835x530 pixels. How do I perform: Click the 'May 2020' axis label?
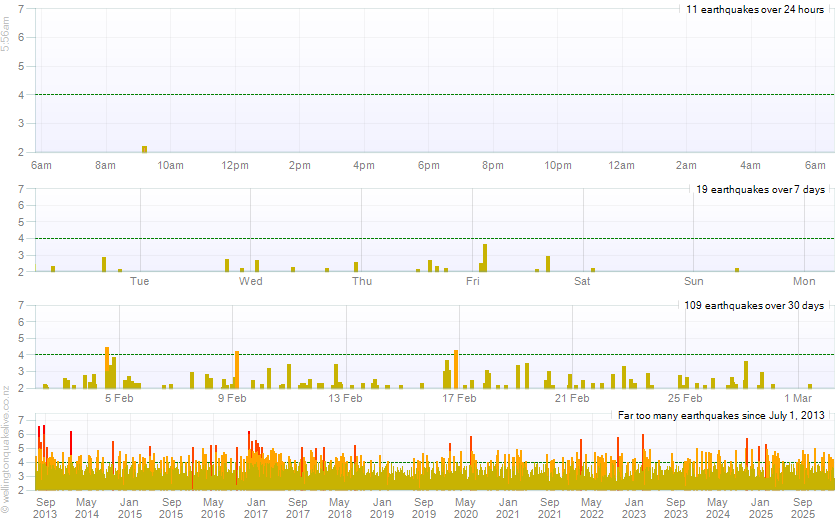pos(466,507)
